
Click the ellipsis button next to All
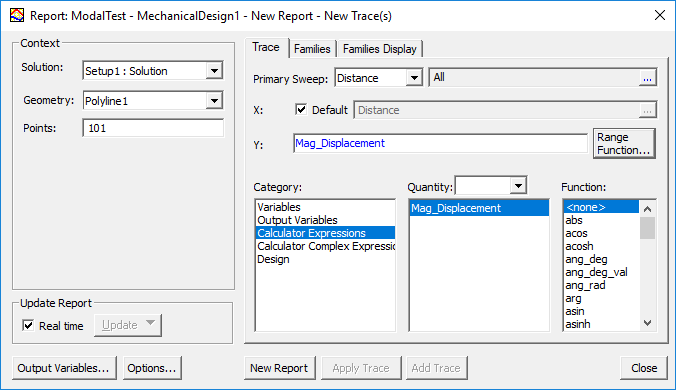click(647, 78)
